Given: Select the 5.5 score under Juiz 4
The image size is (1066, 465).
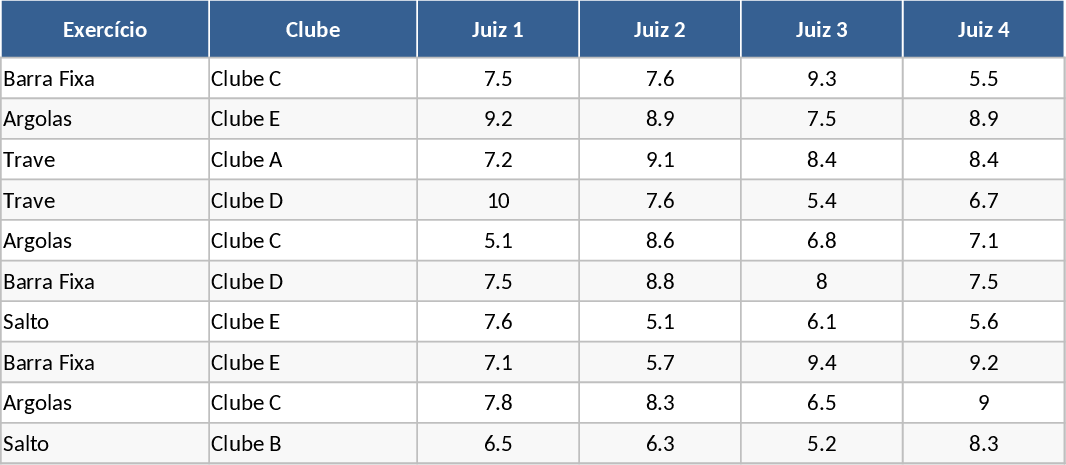Looking at the screenshot, I should pyautogui.click(x=984, y=79).
